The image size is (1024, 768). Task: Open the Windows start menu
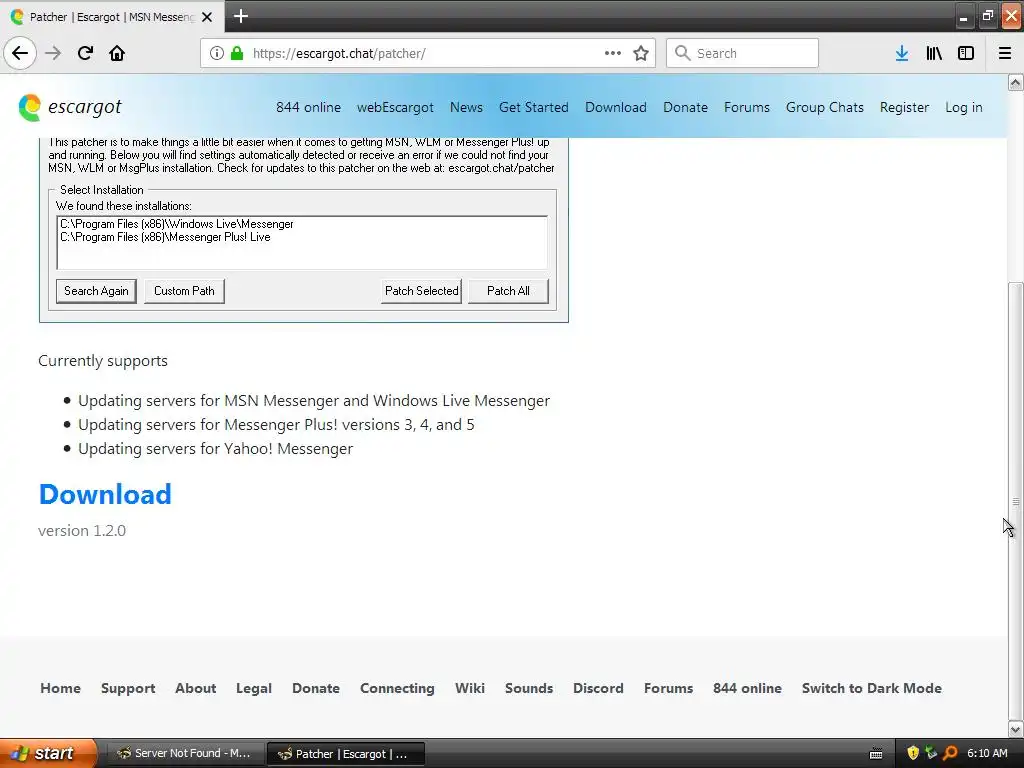click(48, 753)
